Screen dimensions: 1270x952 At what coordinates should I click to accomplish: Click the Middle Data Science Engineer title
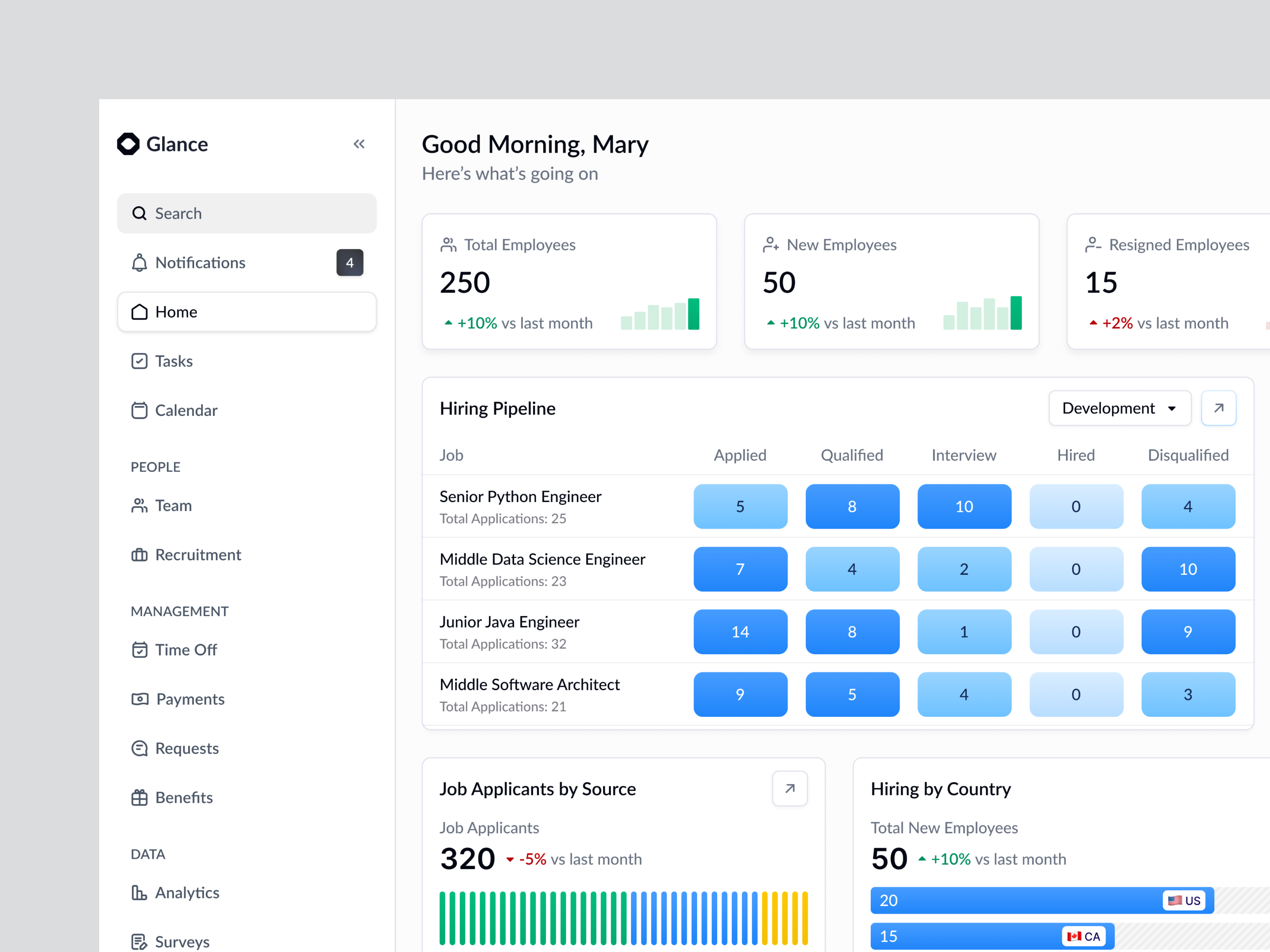click(543, 559)
